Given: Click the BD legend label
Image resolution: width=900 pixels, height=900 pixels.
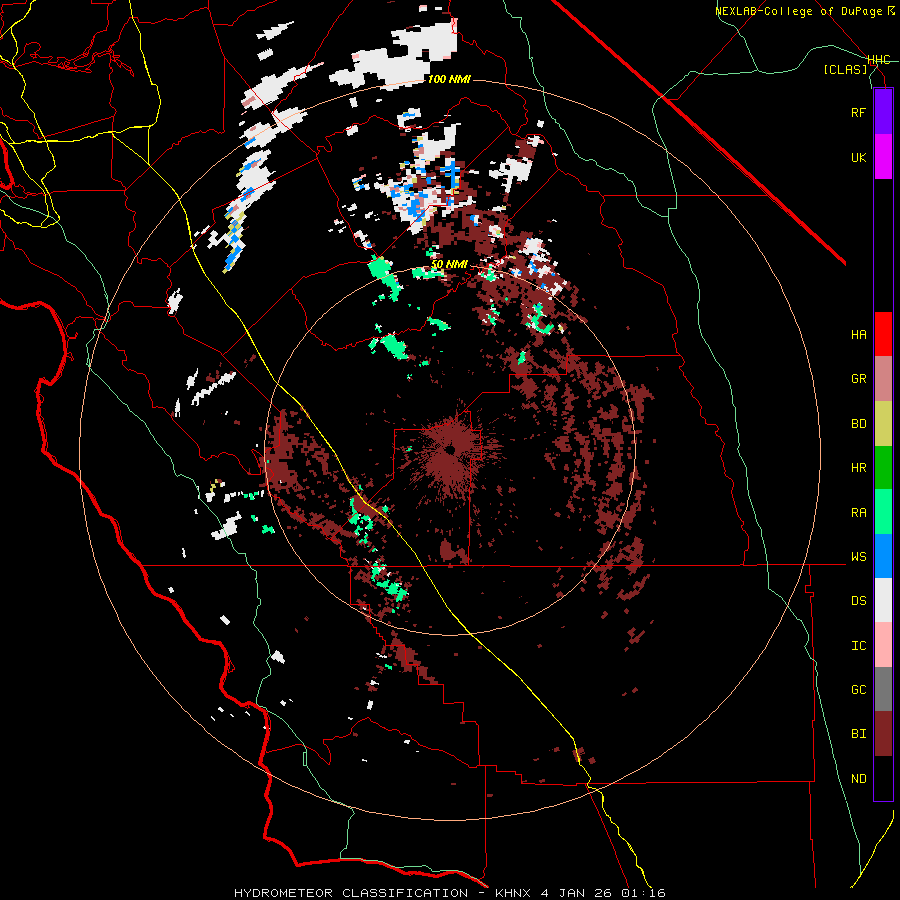Looking at the screenshot, I should click(858, 424).
